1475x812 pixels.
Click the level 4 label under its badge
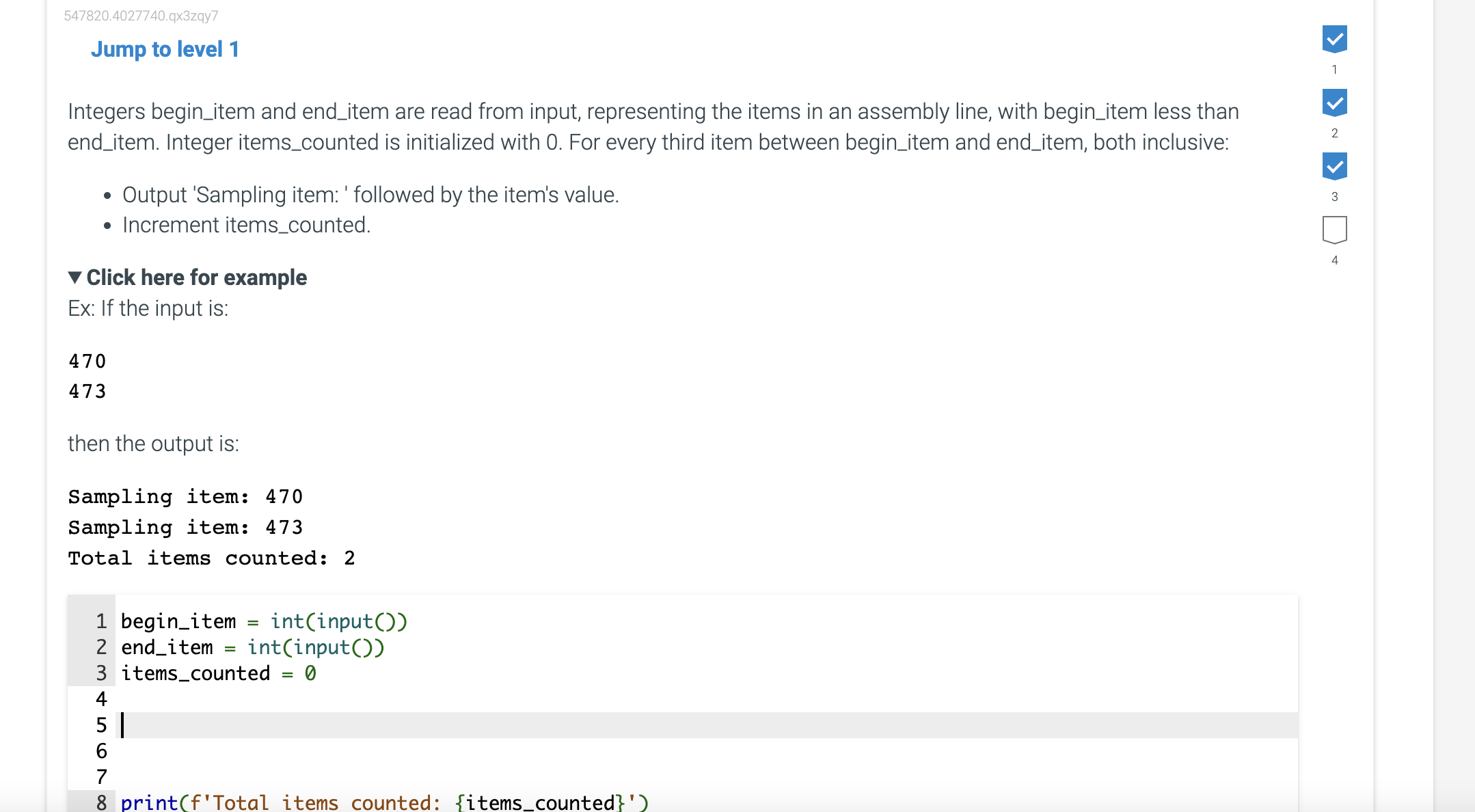tap(1334, 260)
